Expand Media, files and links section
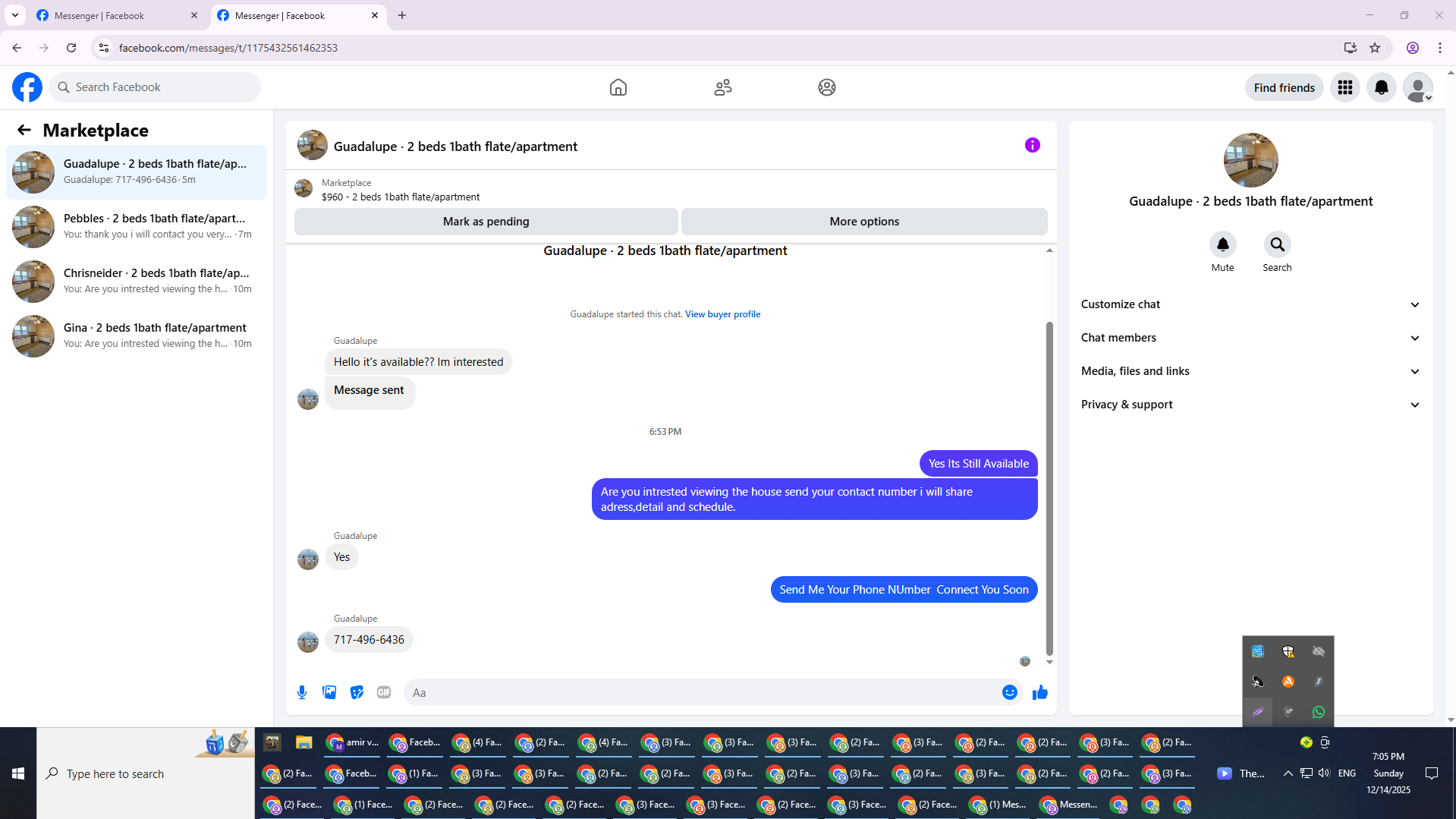1456x819 pixels. [x=1250, y=371]
